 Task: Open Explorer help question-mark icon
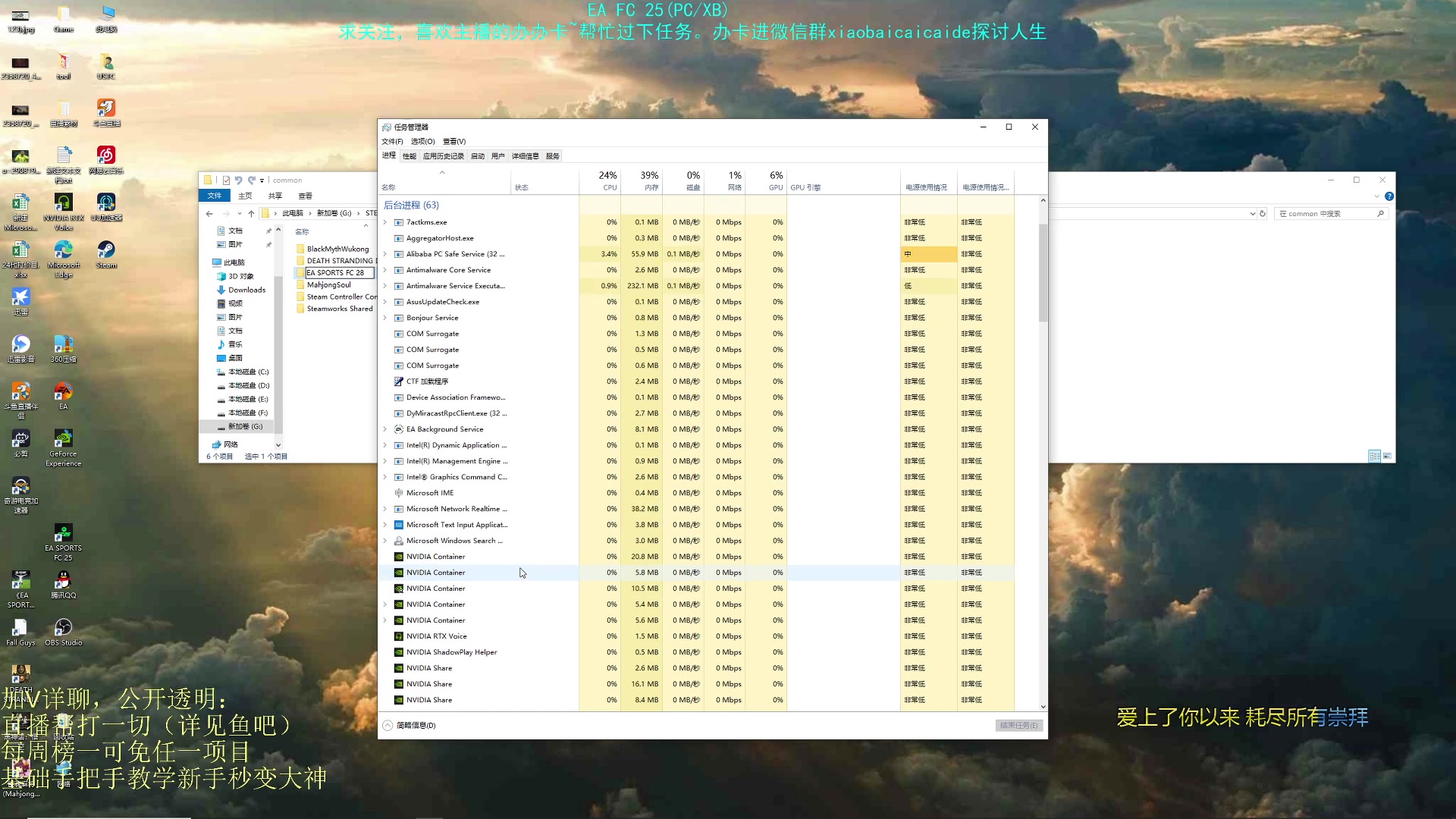click(x=1389, y=196)
